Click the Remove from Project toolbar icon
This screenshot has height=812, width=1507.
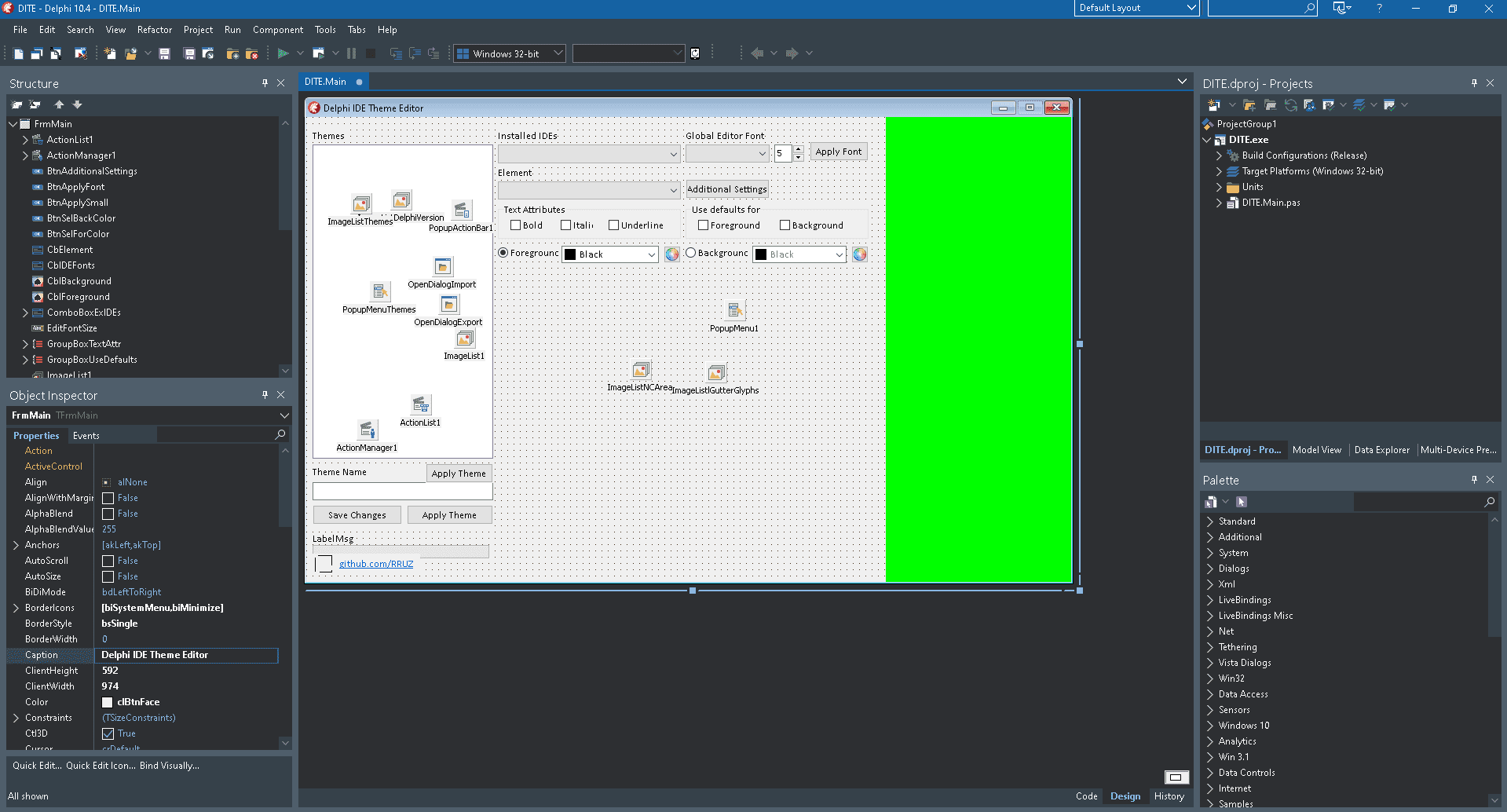click(x=252, y=53)
